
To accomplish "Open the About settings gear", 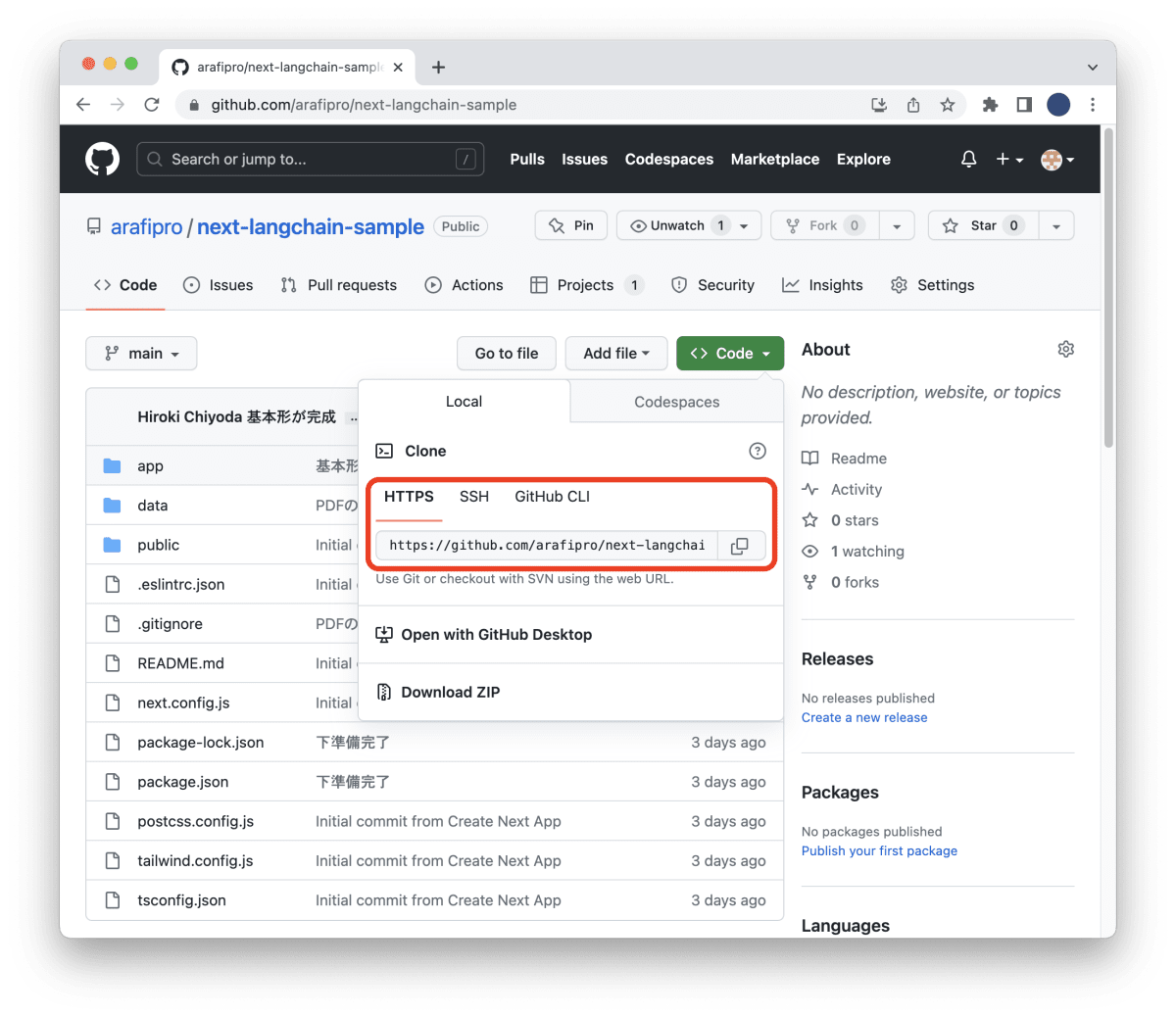I will 1066,349.
